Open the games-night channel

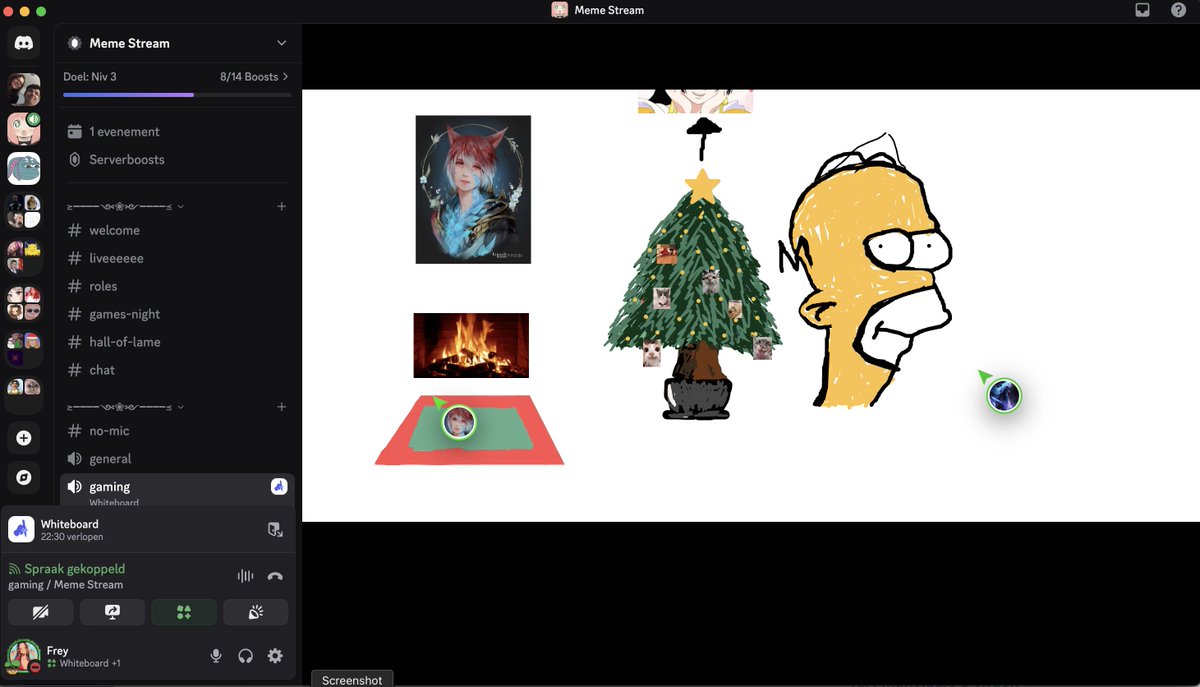[x=178, y=314]
